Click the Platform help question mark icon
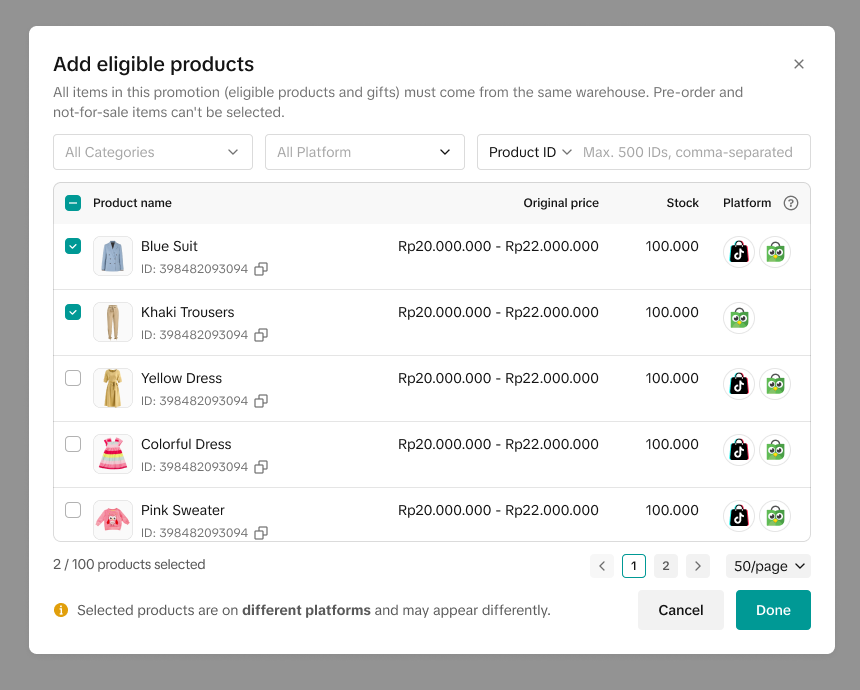This screenshot has width=860, height=690. click(791, 203)
